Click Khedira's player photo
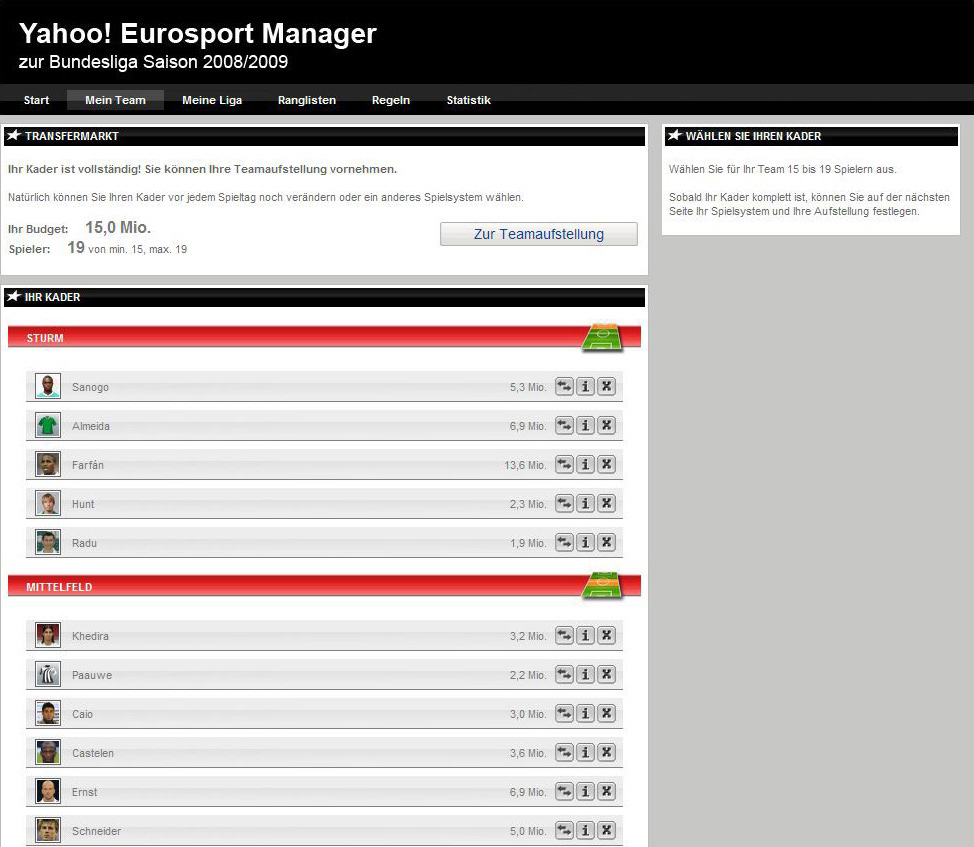This screenshot has height=847, width=974. 48,635
